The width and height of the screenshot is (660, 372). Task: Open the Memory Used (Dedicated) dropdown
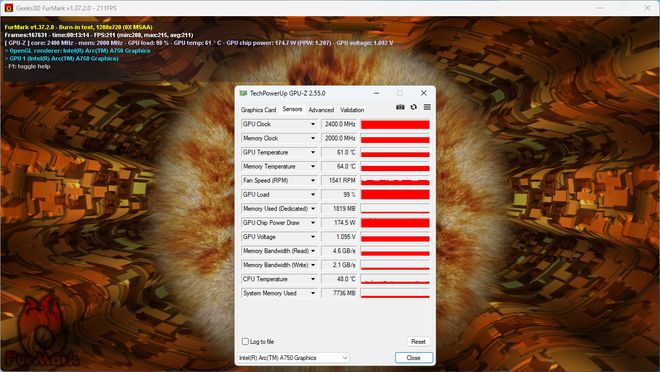[x=313, y=209]
